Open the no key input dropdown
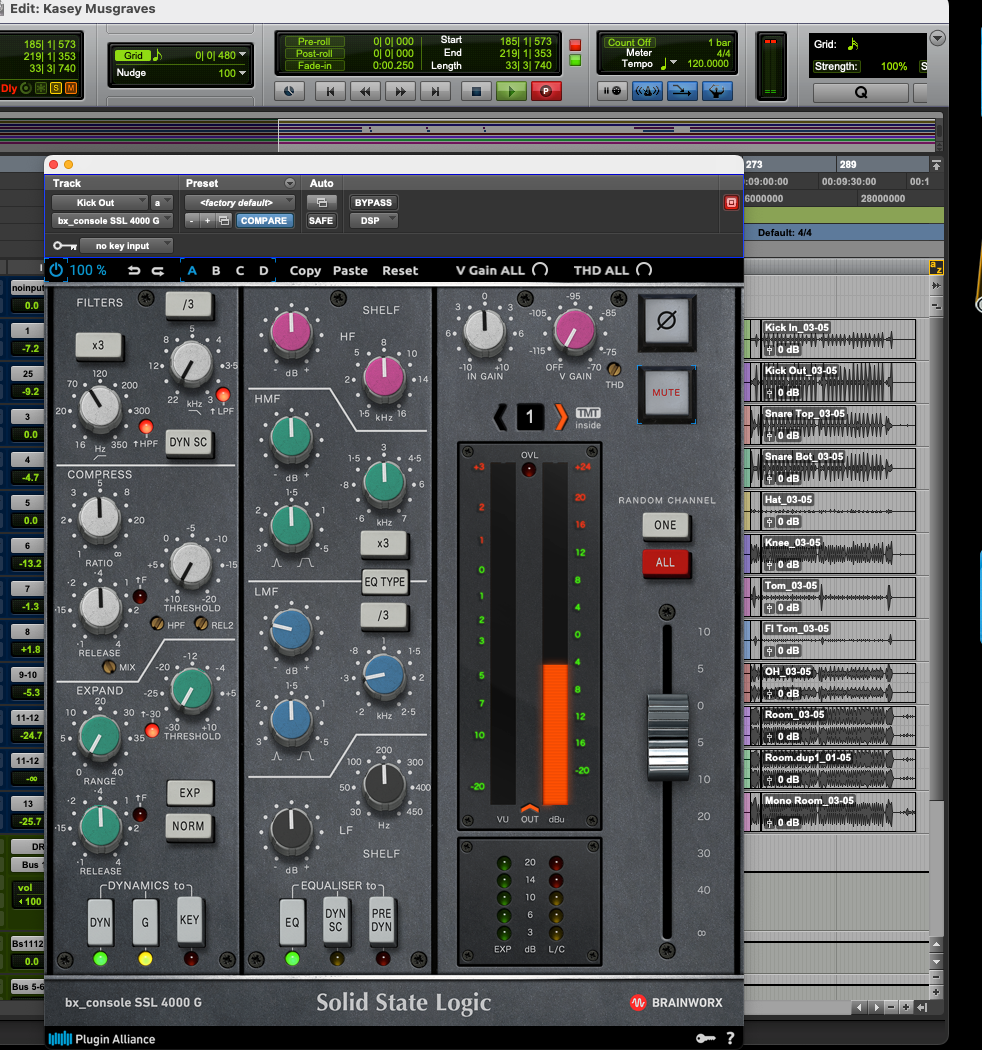Viewport: 982px width, 1050px height. [x=126, y=246]
